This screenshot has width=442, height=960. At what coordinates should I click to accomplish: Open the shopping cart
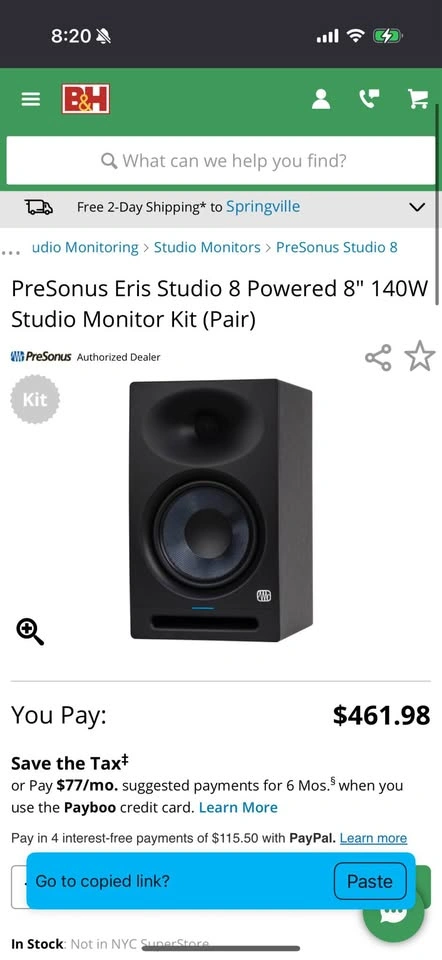pyautogui.click(x=418, y=99)
